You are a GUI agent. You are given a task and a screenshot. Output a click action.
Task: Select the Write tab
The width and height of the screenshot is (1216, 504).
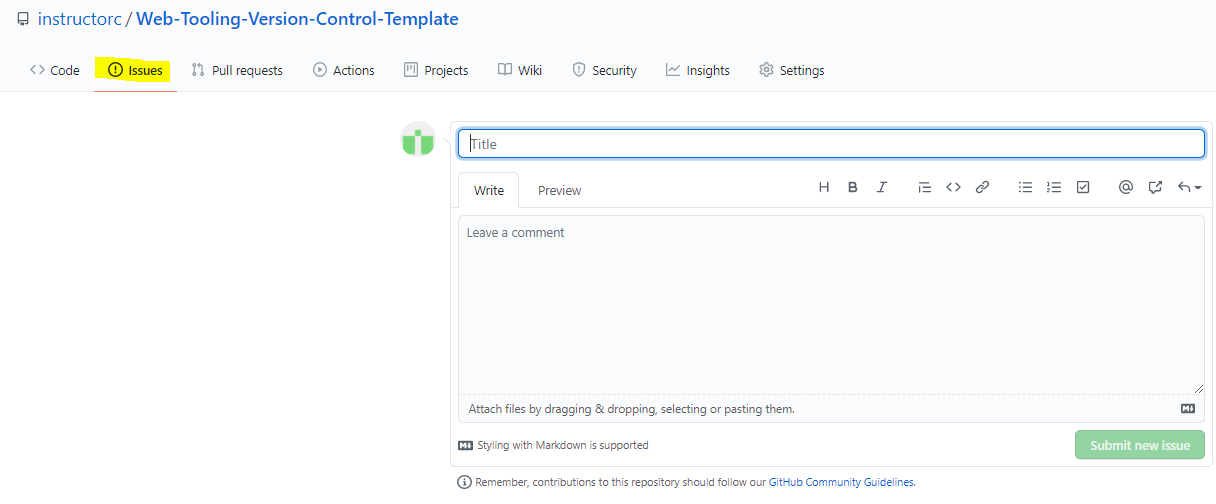click(x=489, y=190)
